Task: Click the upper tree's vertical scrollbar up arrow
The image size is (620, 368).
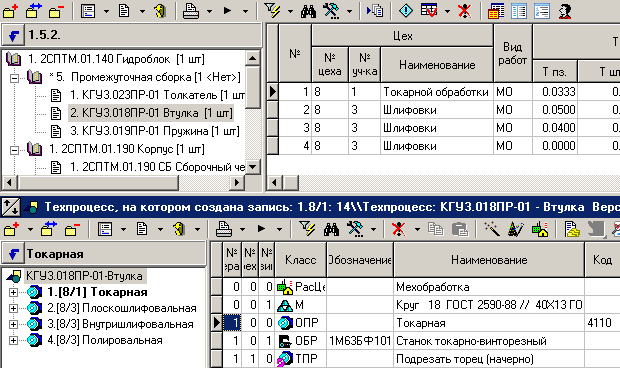Action: click(252, 59)
